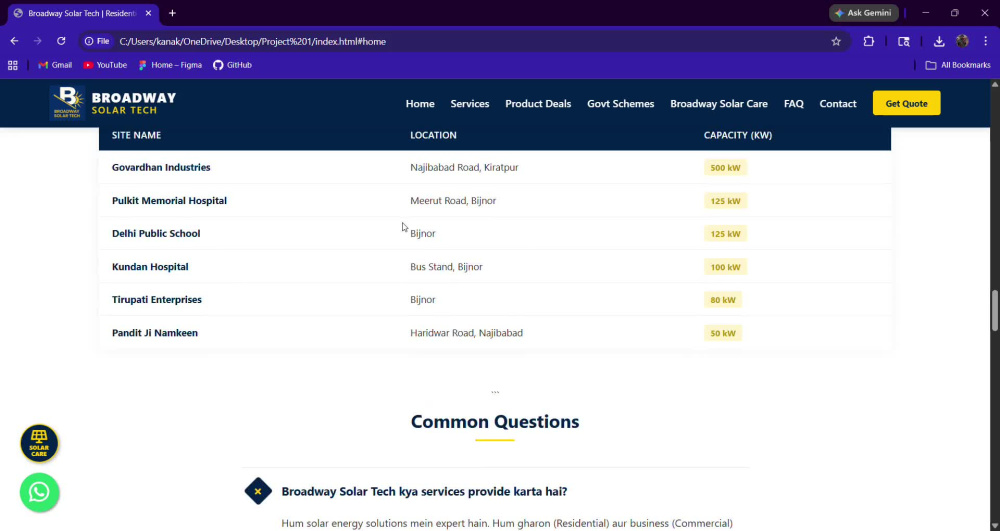Click the SITE NAME column header
1000x531 pixels.
click(136, 135)
